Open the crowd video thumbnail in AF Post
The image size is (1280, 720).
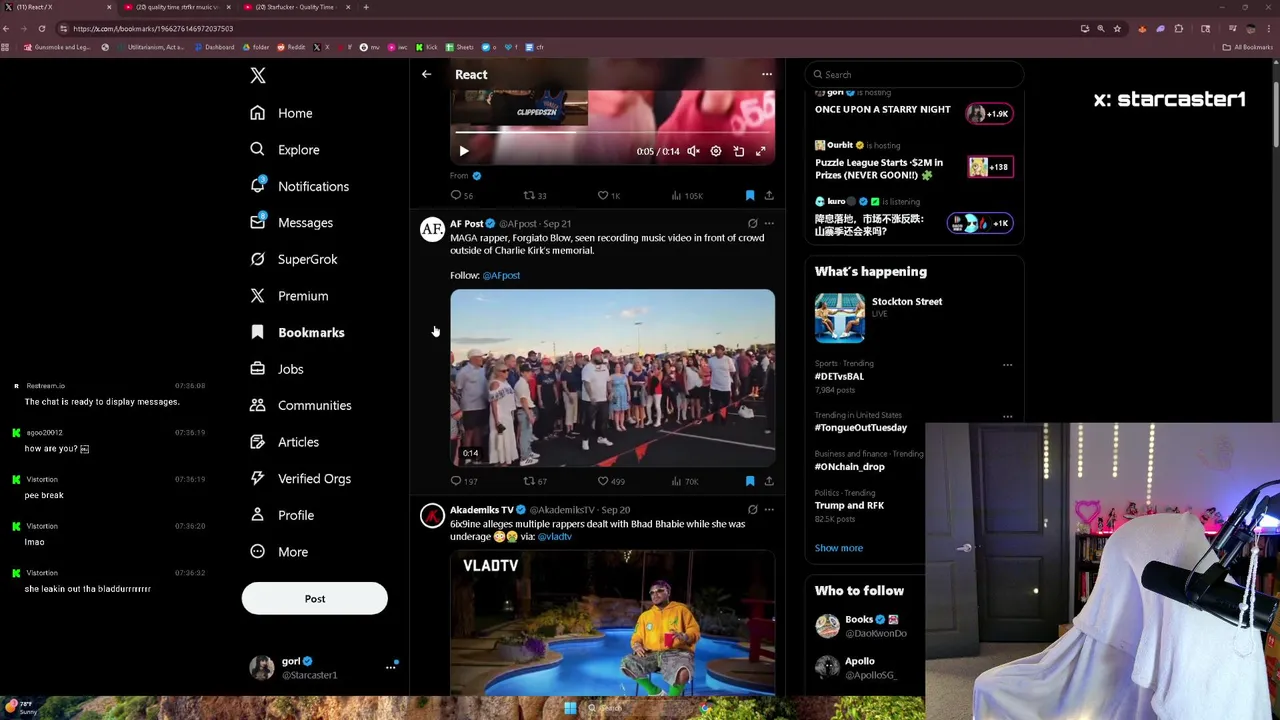click(x=612, y=378)
